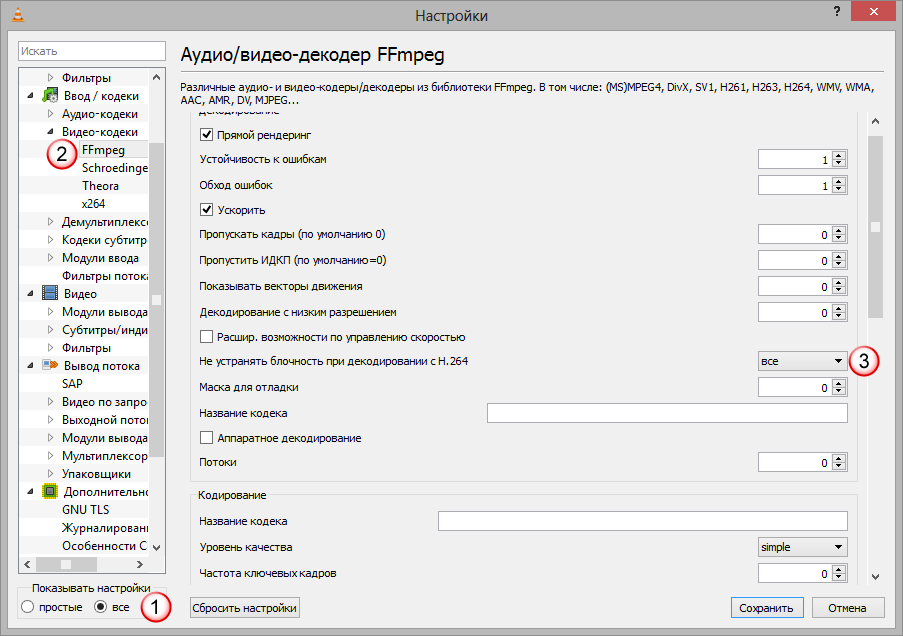
Task: Increase Потоки spinner value
Action: pos(839,458)
